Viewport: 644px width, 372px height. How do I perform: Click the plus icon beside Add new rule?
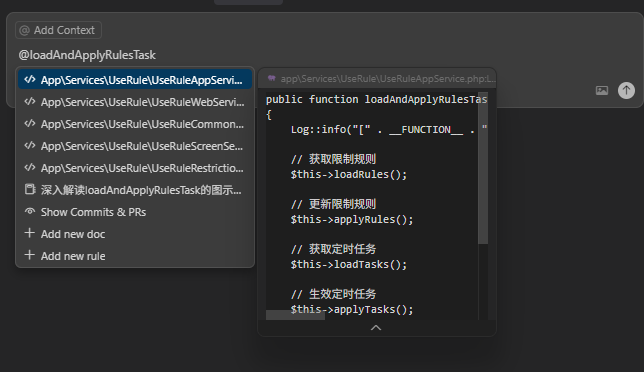29,255
